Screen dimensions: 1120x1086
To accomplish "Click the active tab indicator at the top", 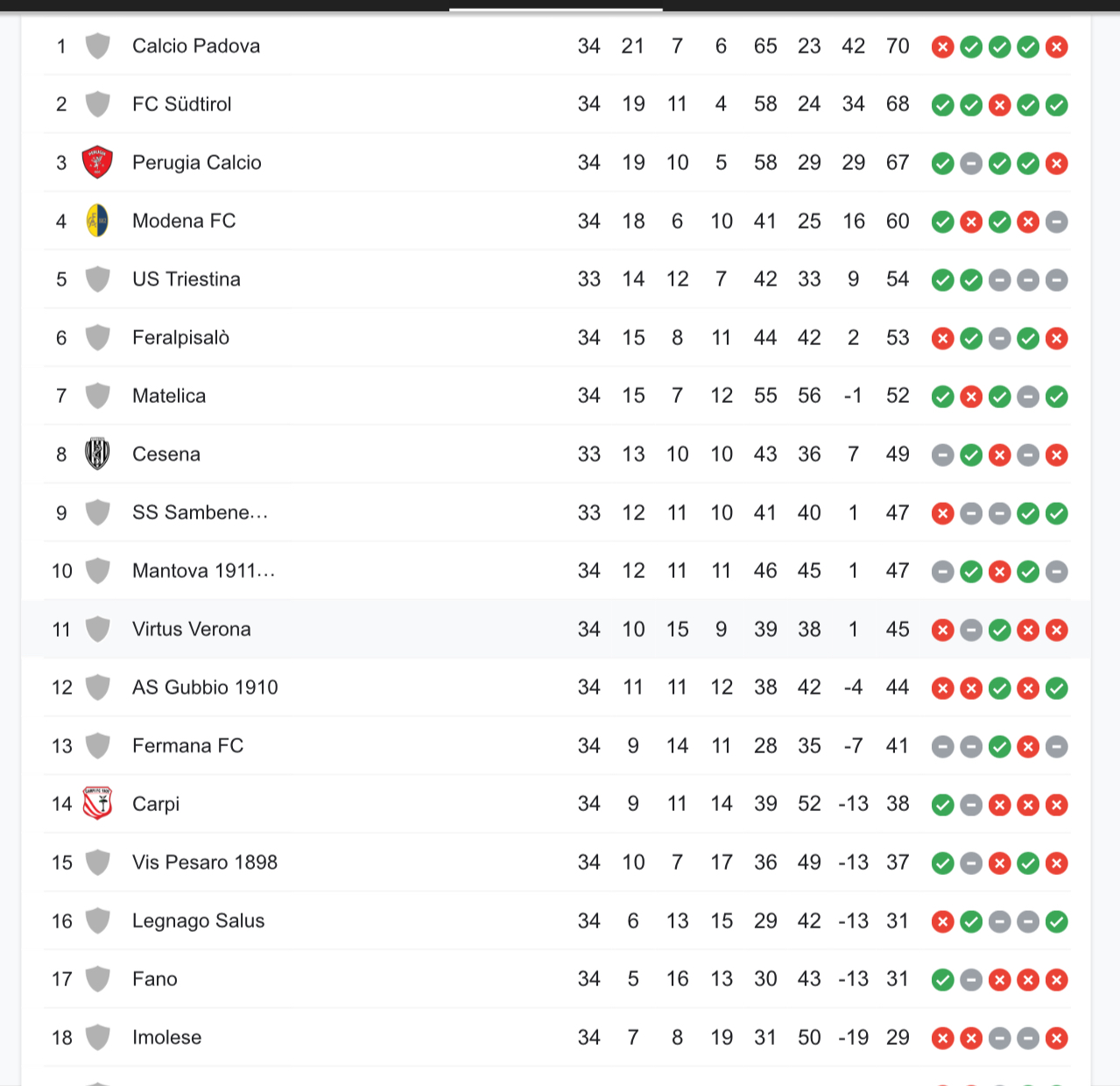I will (556, 10).
